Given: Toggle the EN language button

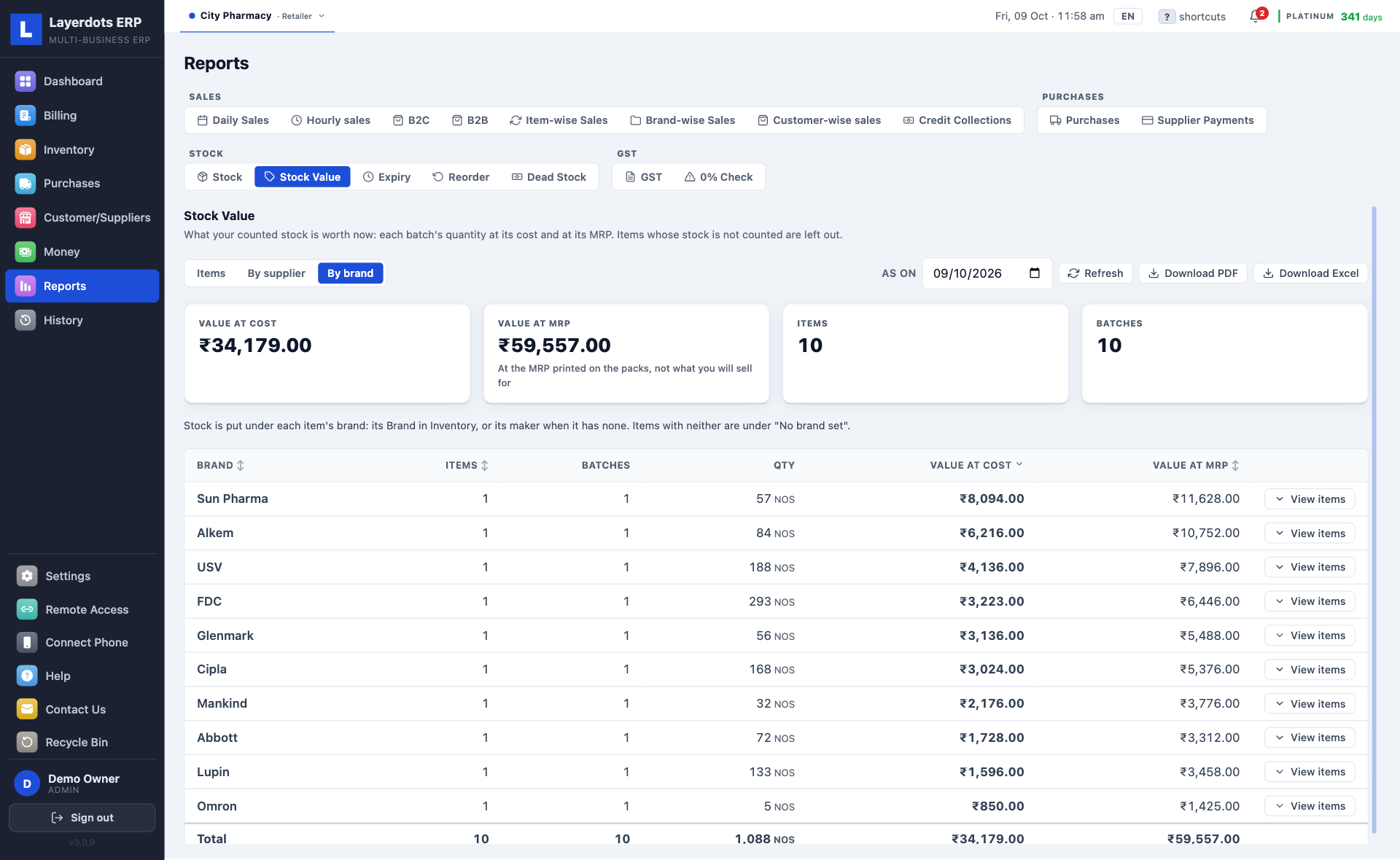Looking at the screenshot, I should 1127,16.
